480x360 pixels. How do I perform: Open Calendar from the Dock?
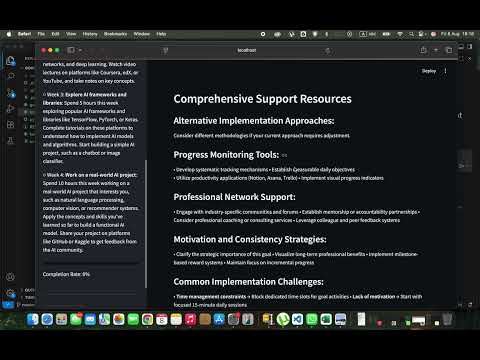[x=162, y=319]
